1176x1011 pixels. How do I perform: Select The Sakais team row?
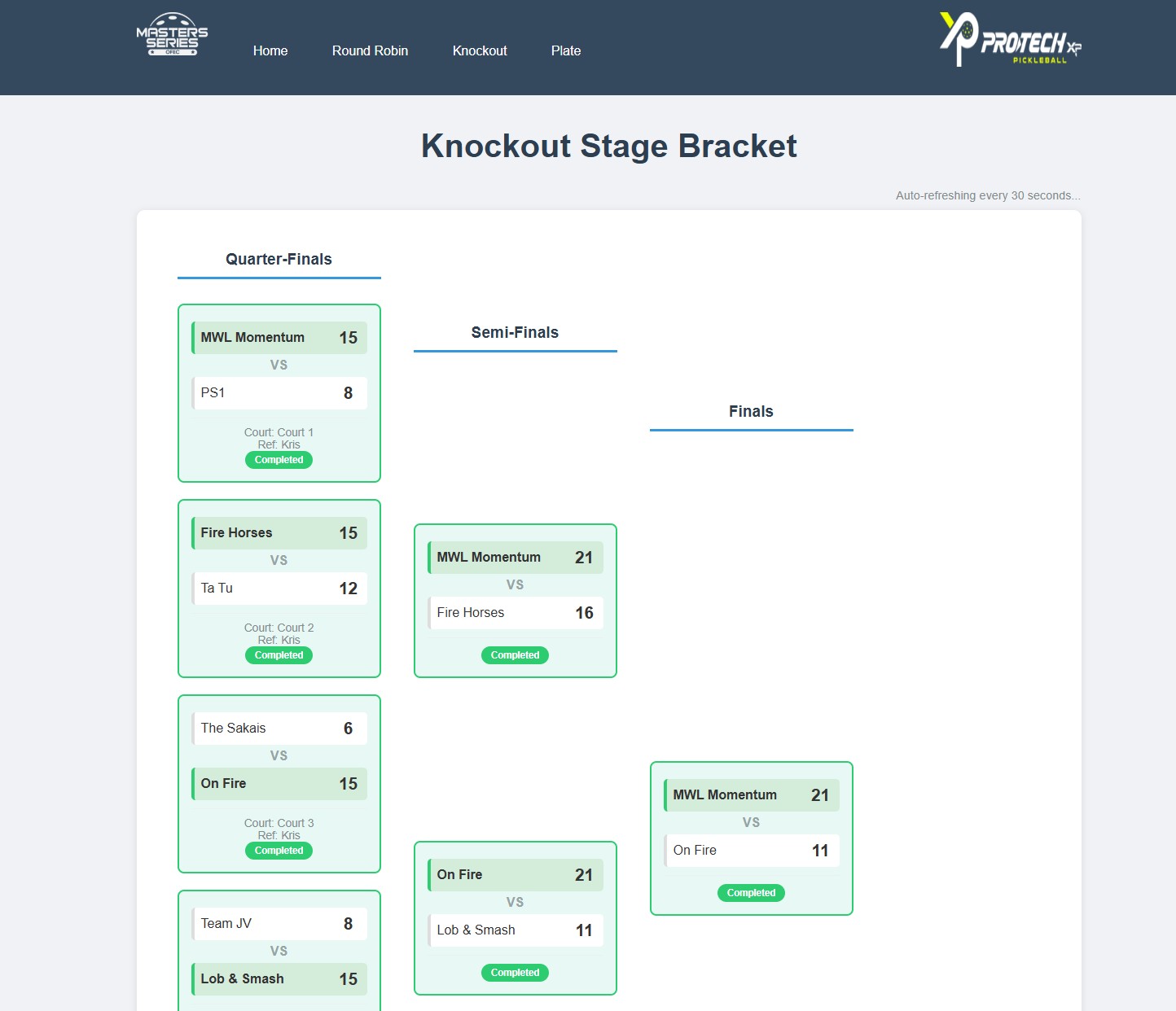[279, 729]
